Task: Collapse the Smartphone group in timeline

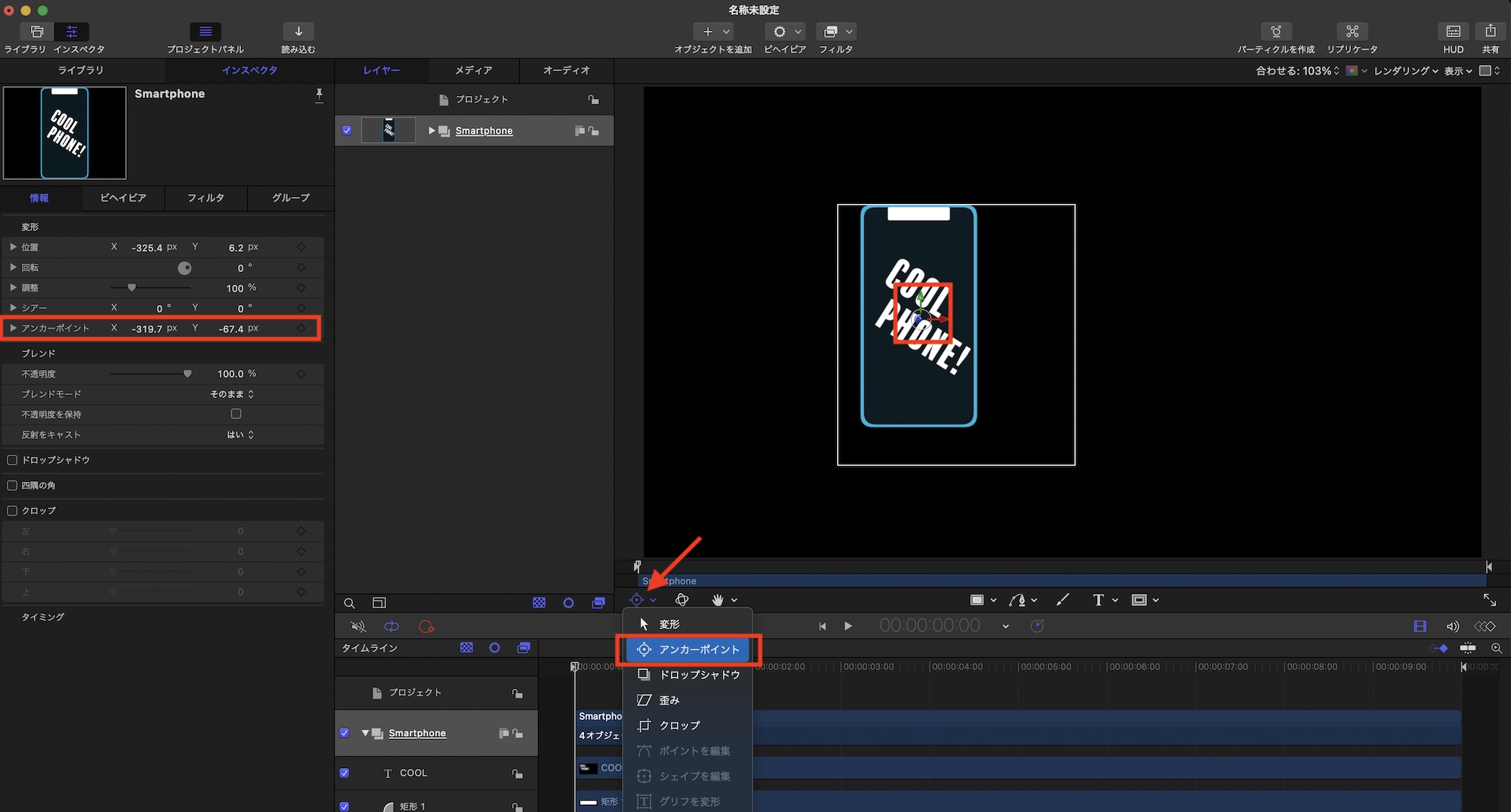Action: pos(366,733)
